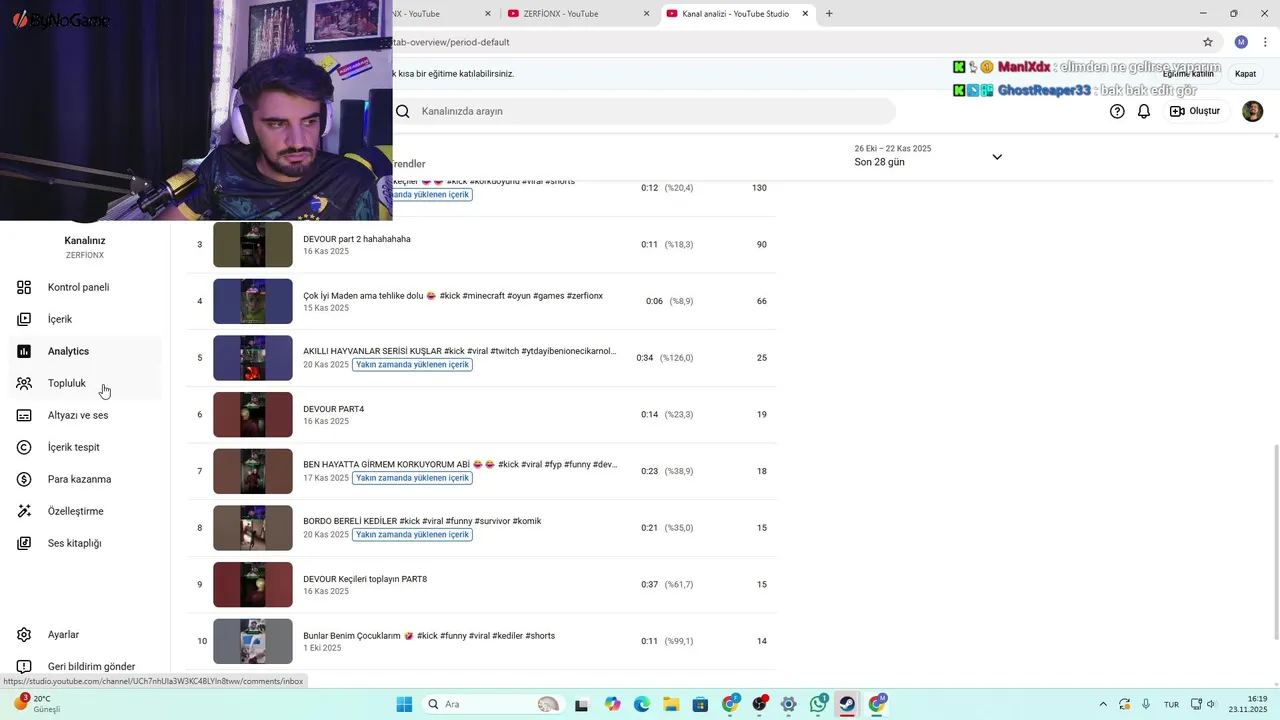The image size is (1280, 720).
Task: Click the search magnifier icon
Action: [403, 111]
